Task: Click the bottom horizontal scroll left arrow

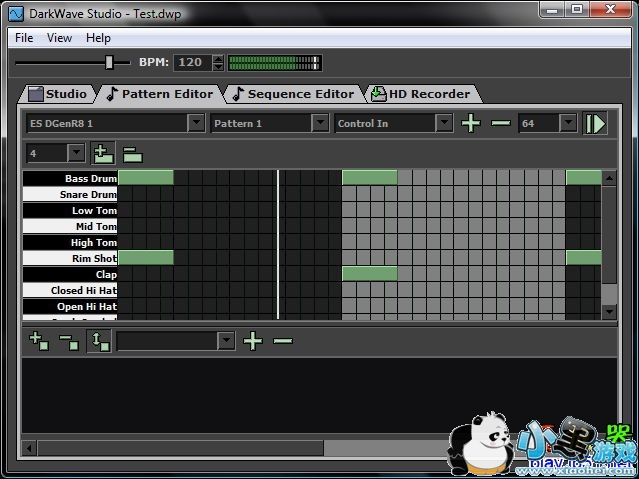Action: point(29,448)
